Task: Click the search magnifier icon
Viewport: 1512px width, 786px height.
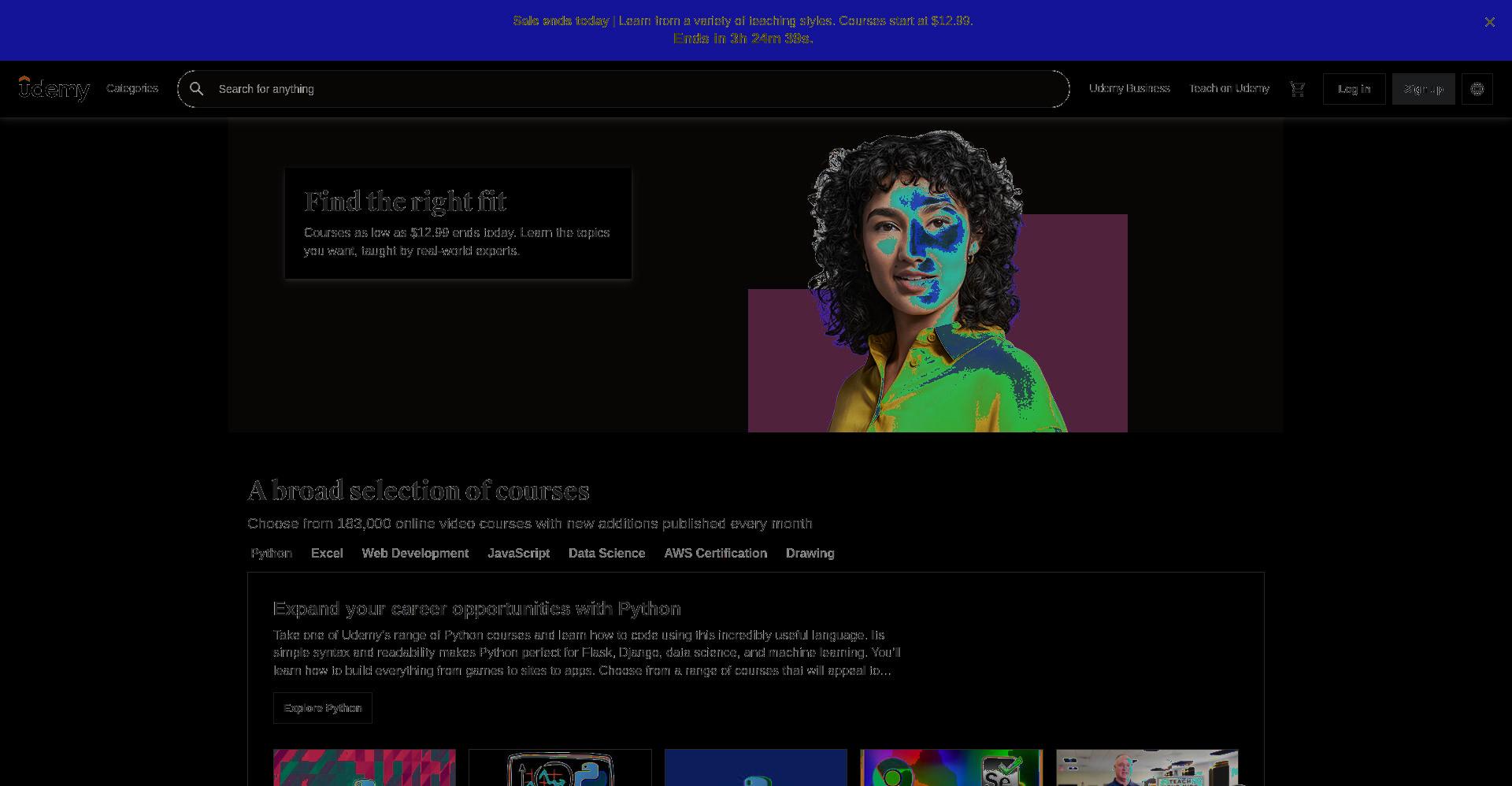Action: click(197, 89)
